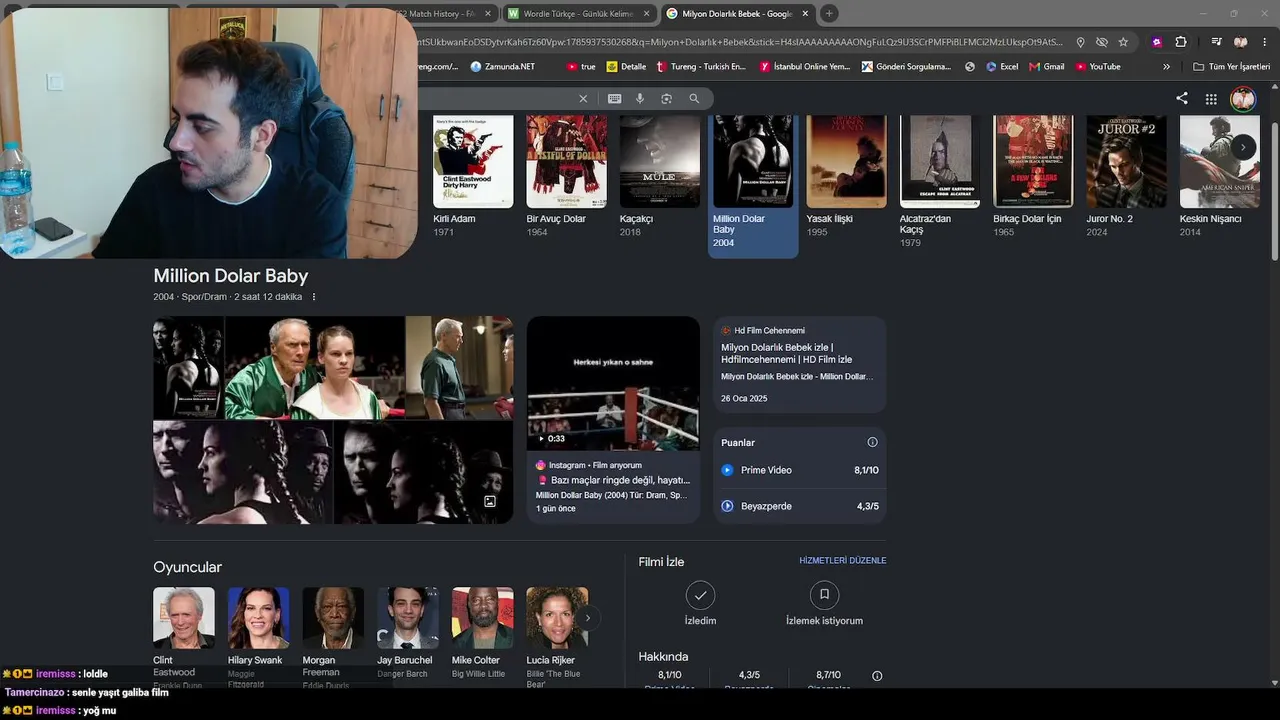Click the info icon beside Puanlar
Screen dimensions: 1280x720
pyautogui.click(x=872, y=442)
